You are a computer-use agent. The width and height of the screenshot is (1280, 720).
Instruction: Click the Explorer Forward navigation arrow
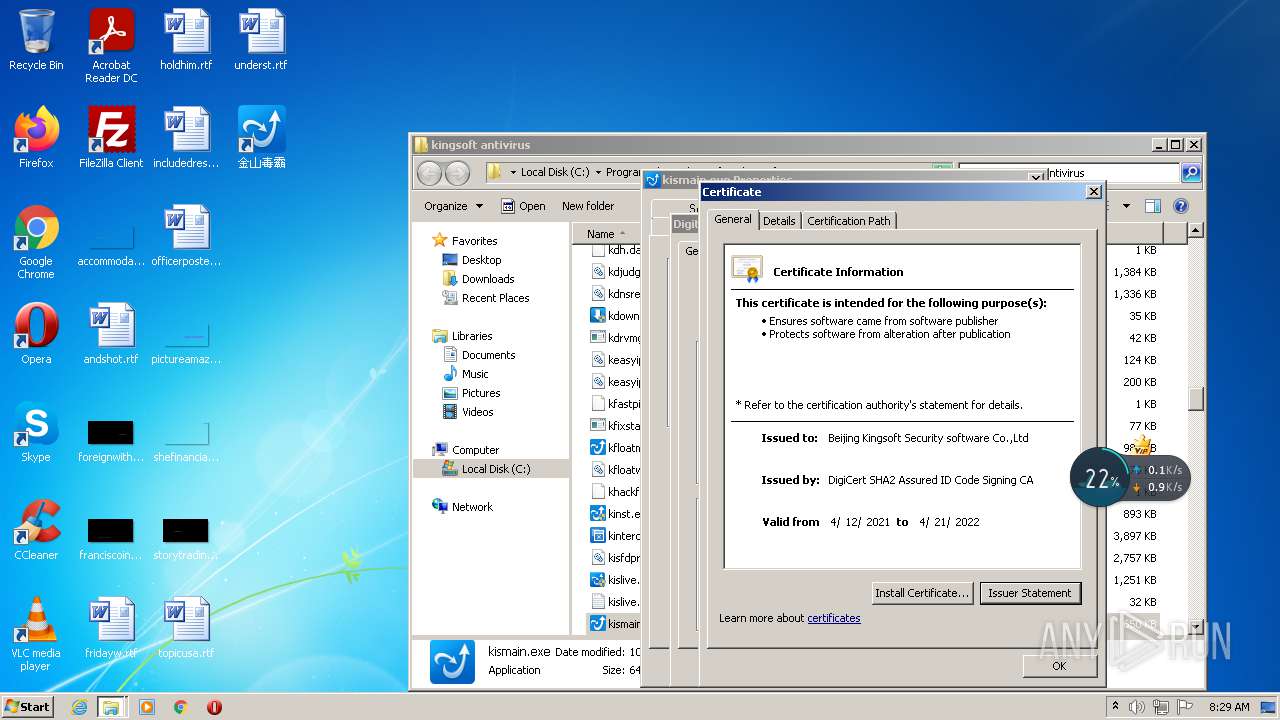pos(457,173)
